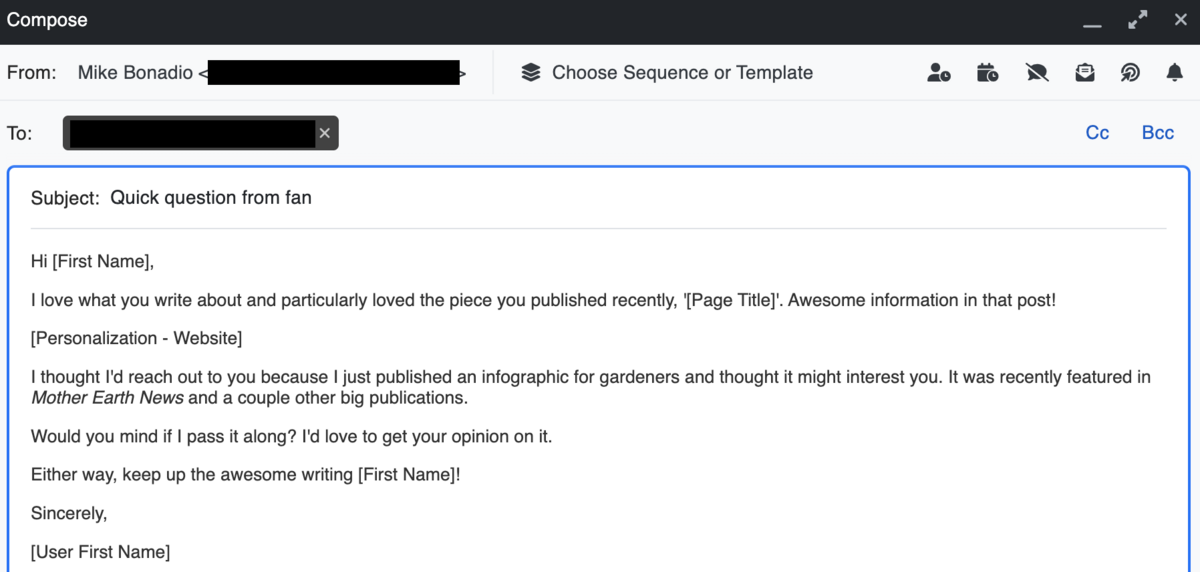Click the open envelope tracking icon
The image size is (1200, 572).
pos(1085,73)
